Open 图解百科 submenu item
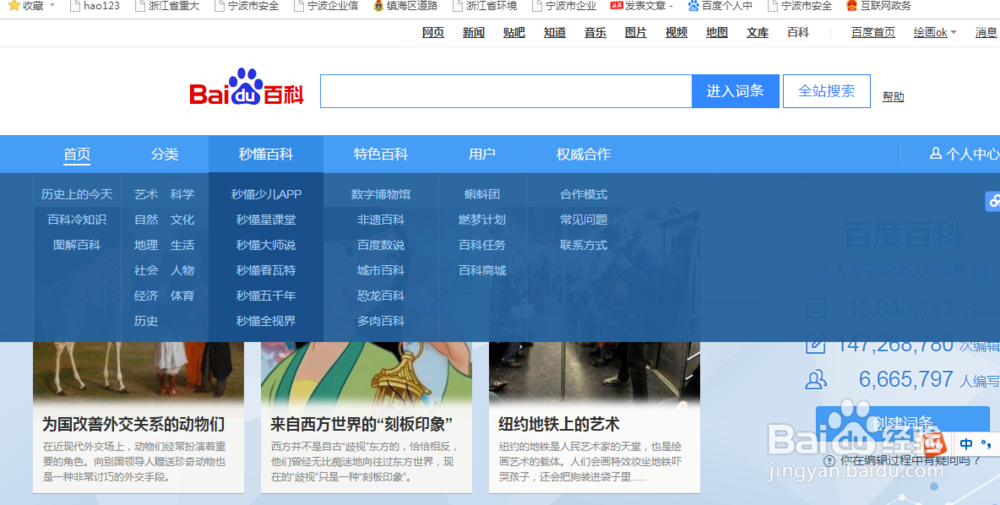Image resolution: width=1000 pixels, height=505 pixels. 77,245
